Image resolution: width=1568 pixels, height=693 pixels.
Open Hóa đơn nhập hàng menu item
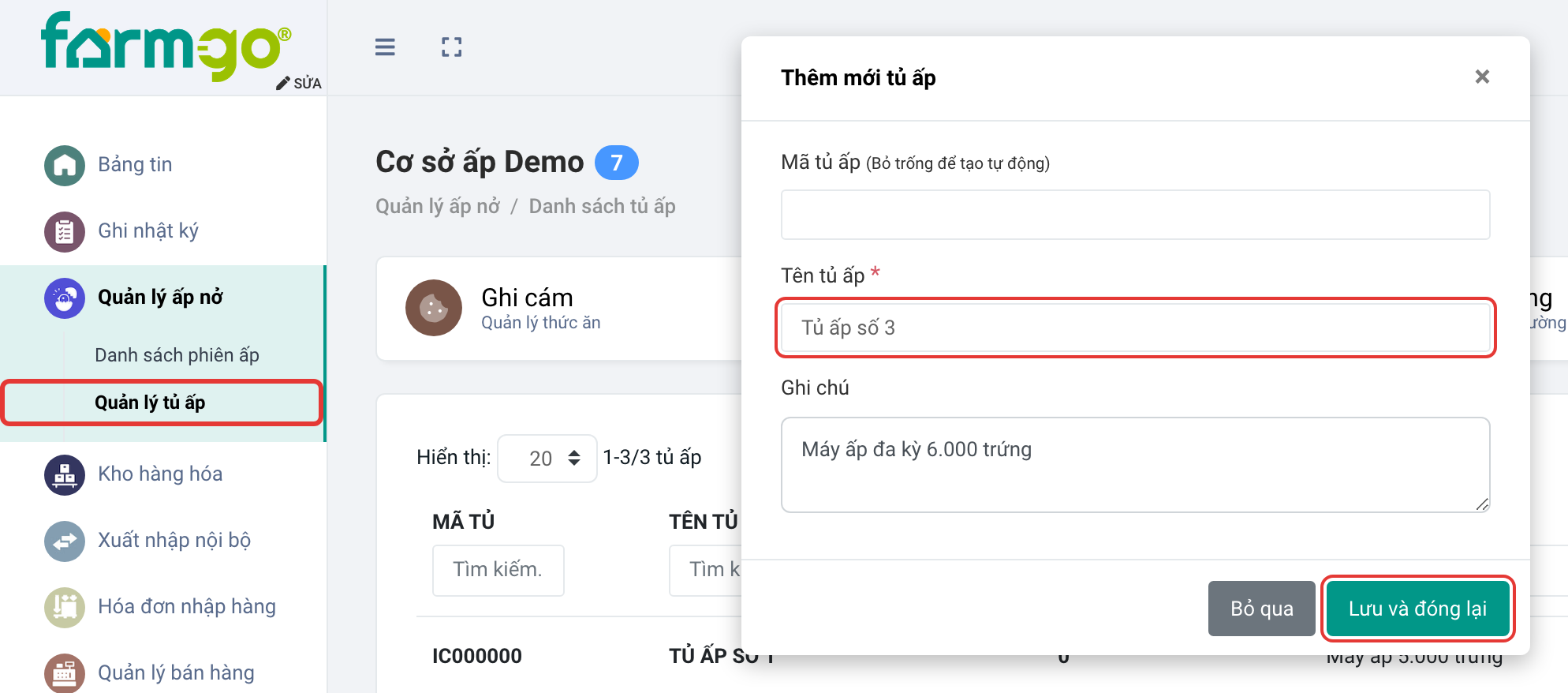[x=187, y=606]
